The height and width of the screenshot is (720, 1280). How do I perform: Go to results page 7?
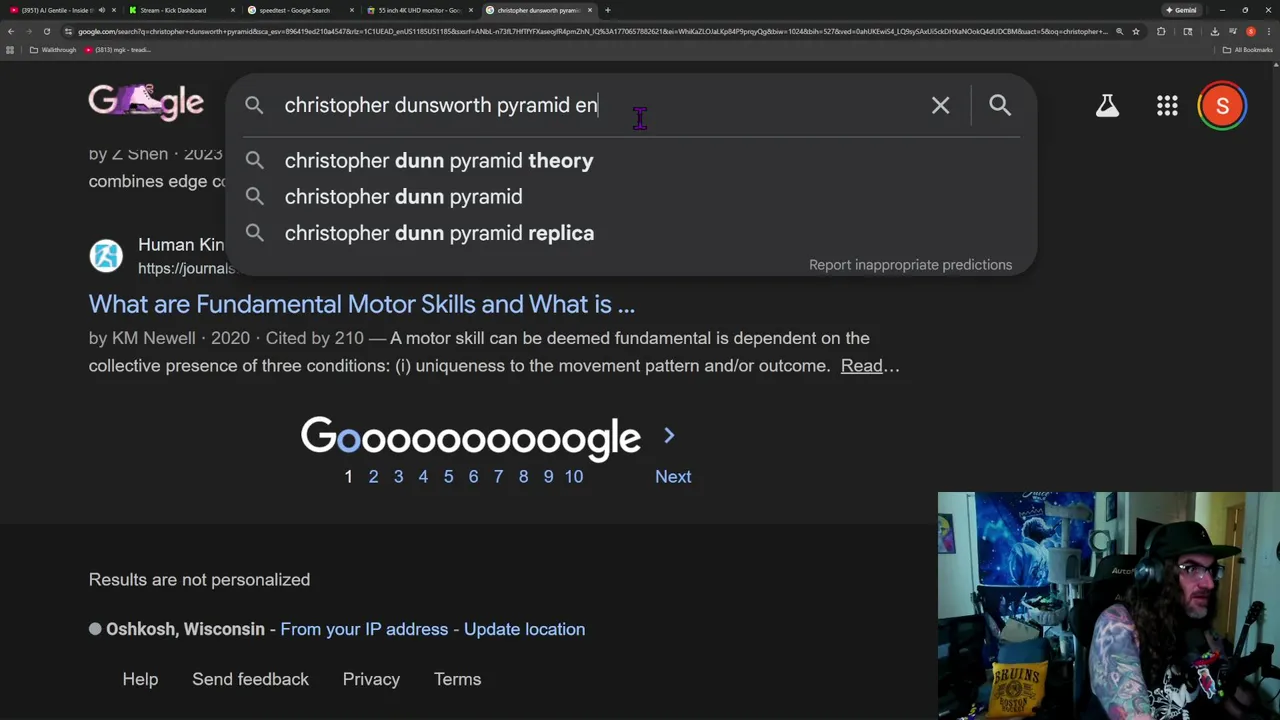pos(498,477)
